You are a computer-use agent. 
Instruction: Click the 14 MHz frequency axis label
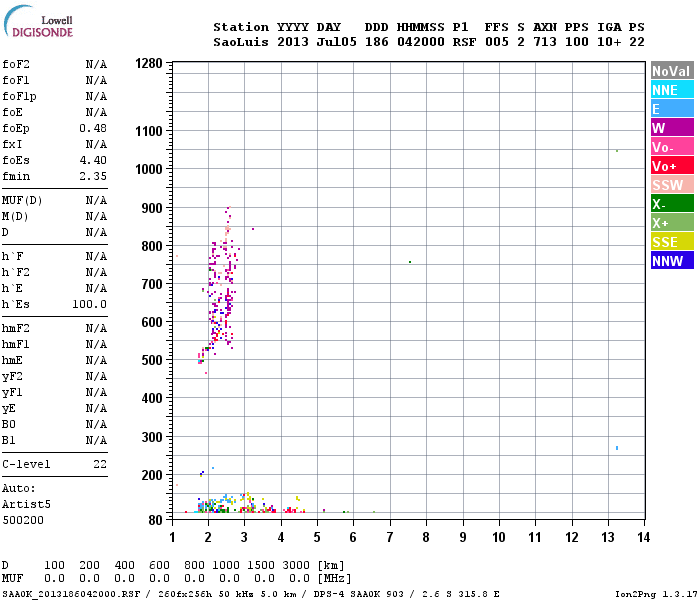pos(643,537)
